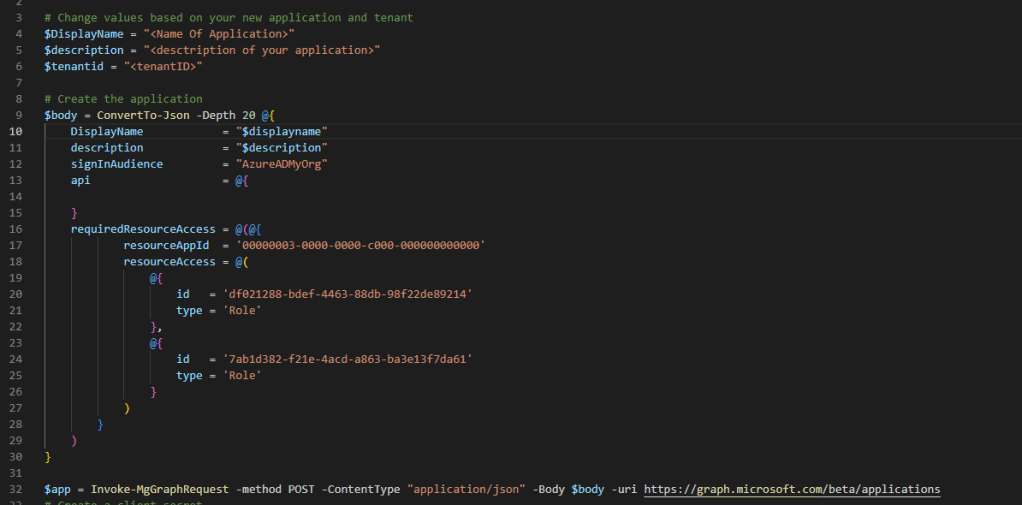Click the api property name on line 13
Image resolution: width=1022 pixels, height=505 pixels.
pos(80,180)
